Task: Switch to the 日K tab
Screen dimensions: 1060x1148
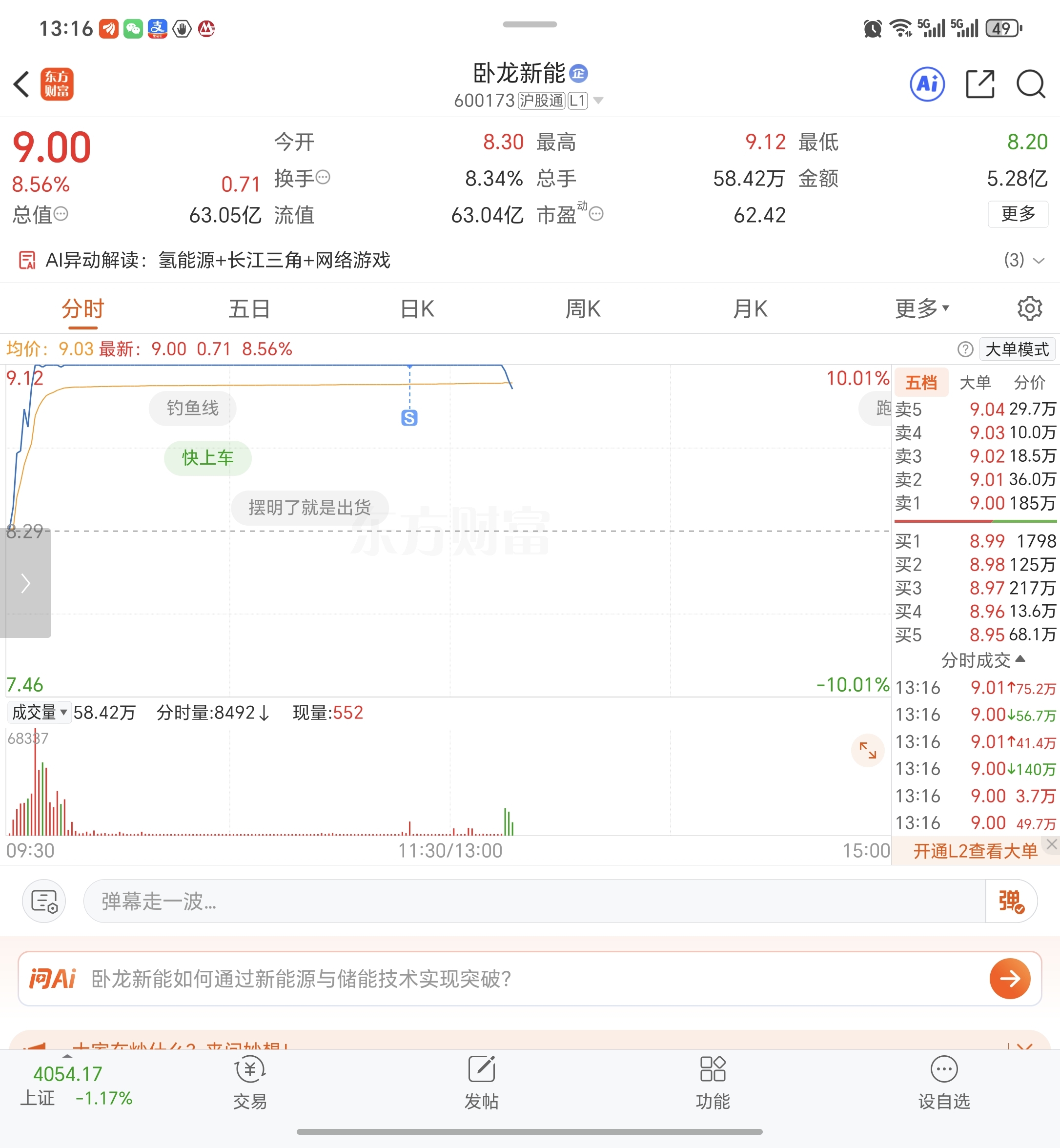Action: (x=417, y=308)
